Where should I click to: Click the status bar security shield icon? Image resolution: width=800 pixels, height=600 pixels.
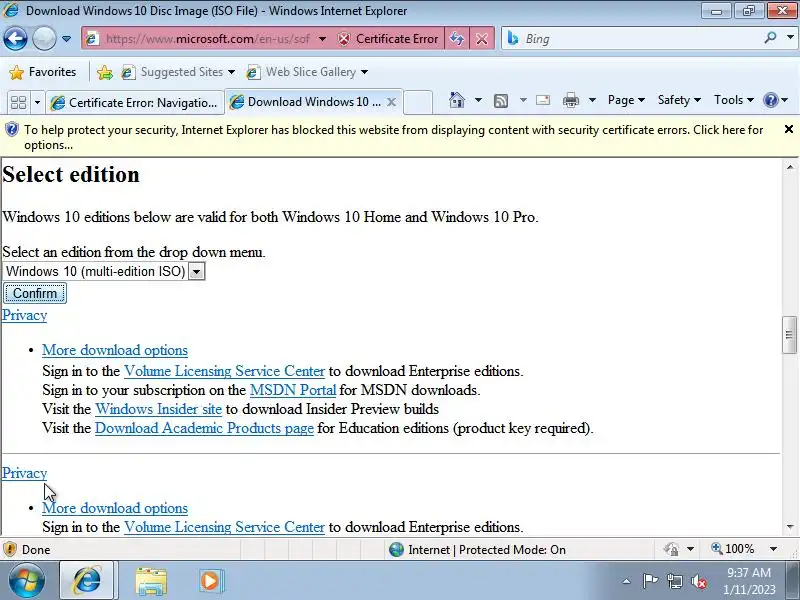coord(10,549)
